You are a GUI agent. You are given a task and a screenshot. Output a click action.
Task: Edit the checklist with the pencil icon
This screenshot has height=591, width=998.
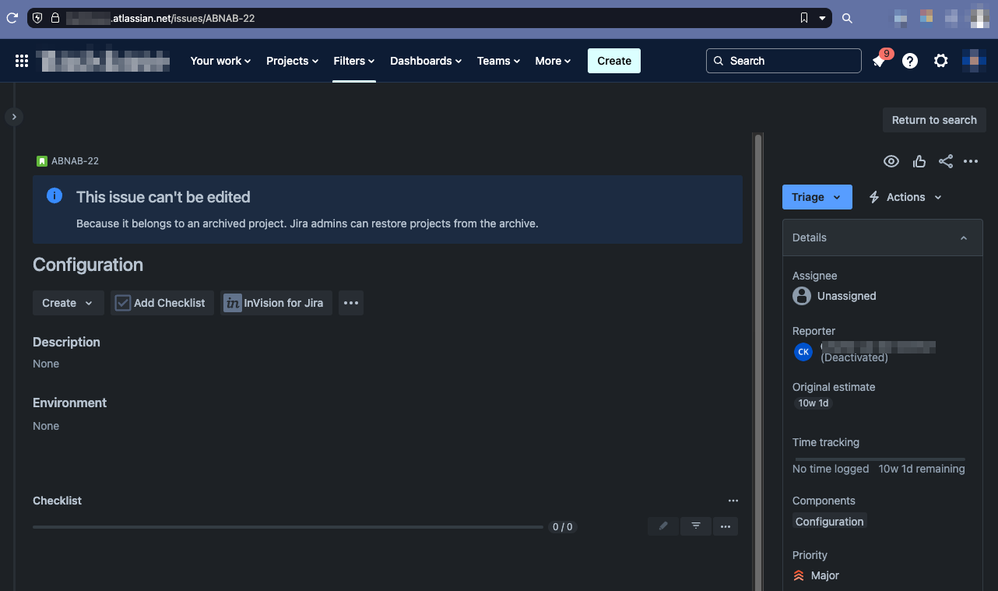pyautogui.click(x=663, y=525)
